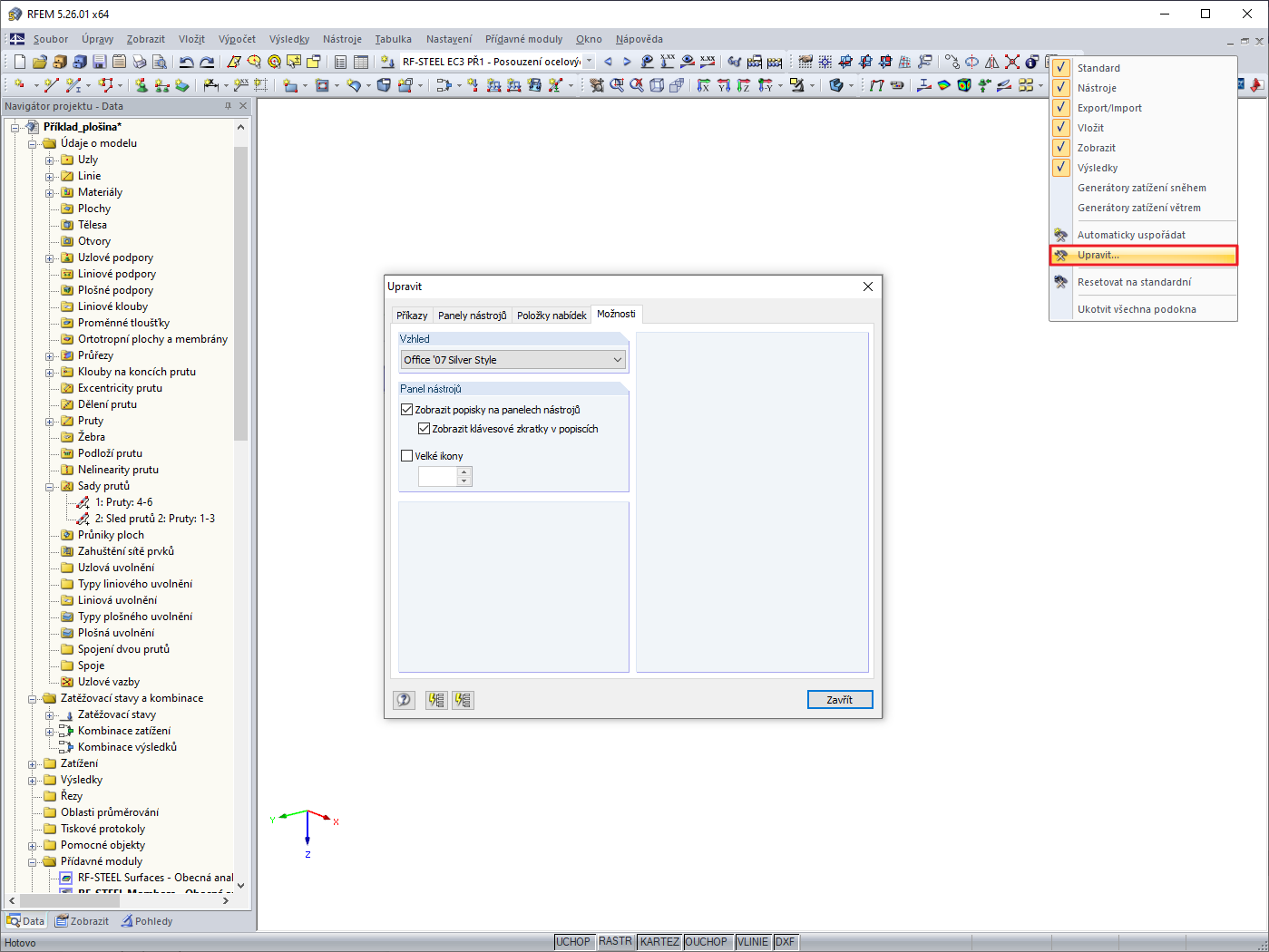Click the Y-axis view icon
1269x952 pixels.
724,85
